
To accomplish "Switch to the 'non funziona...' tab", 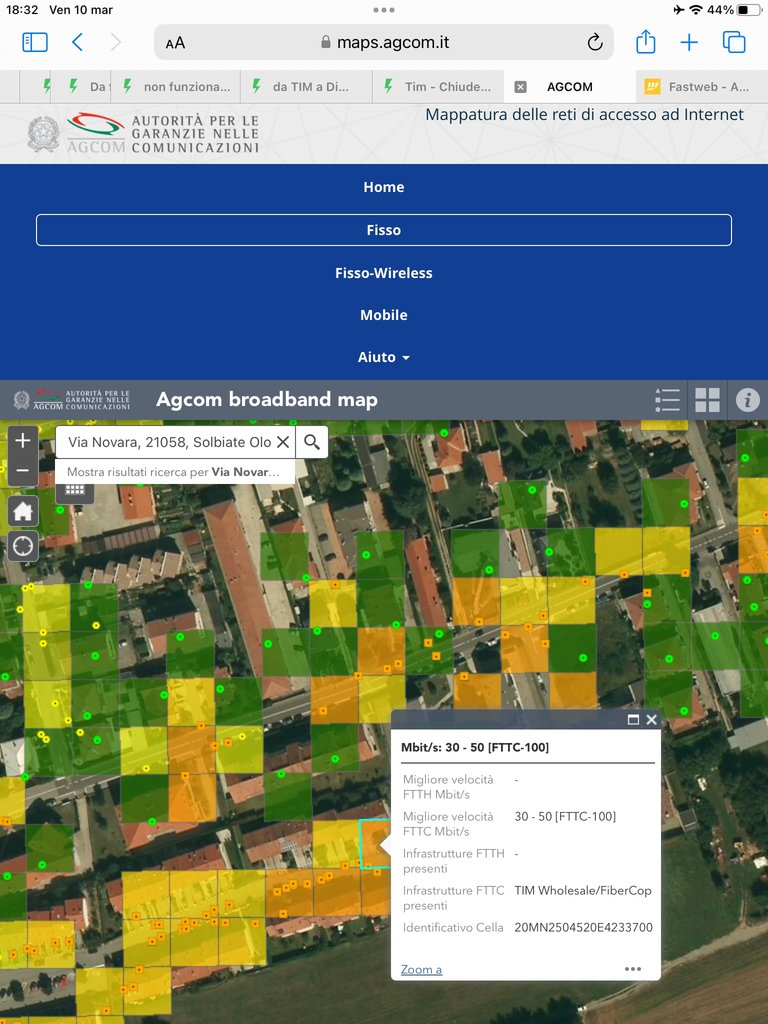I will coord(176,87).
